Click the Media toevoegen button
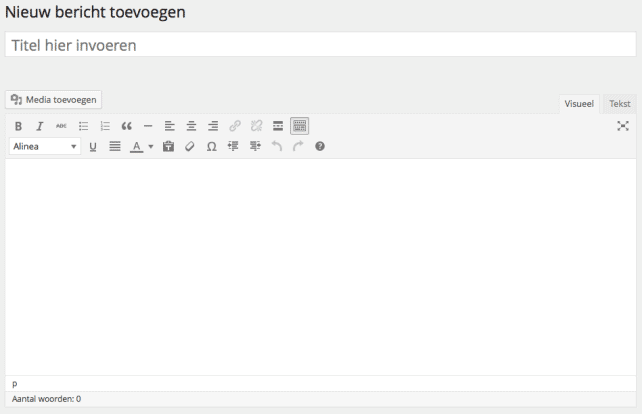The height and width of the screenshot is (414, 642). (x=54, y=100)
